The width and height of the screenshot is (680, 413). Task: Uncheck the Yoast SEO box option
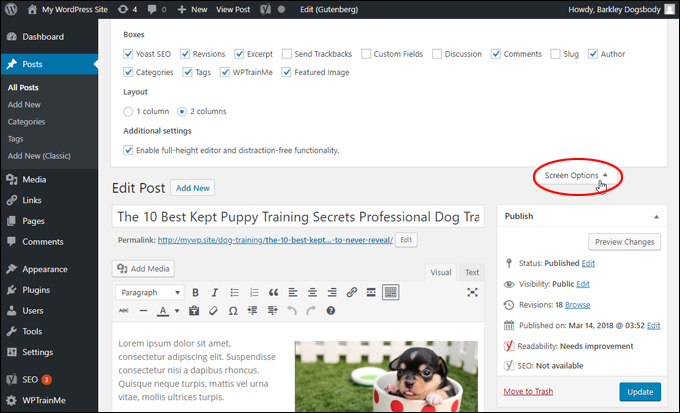coord(128,54)
